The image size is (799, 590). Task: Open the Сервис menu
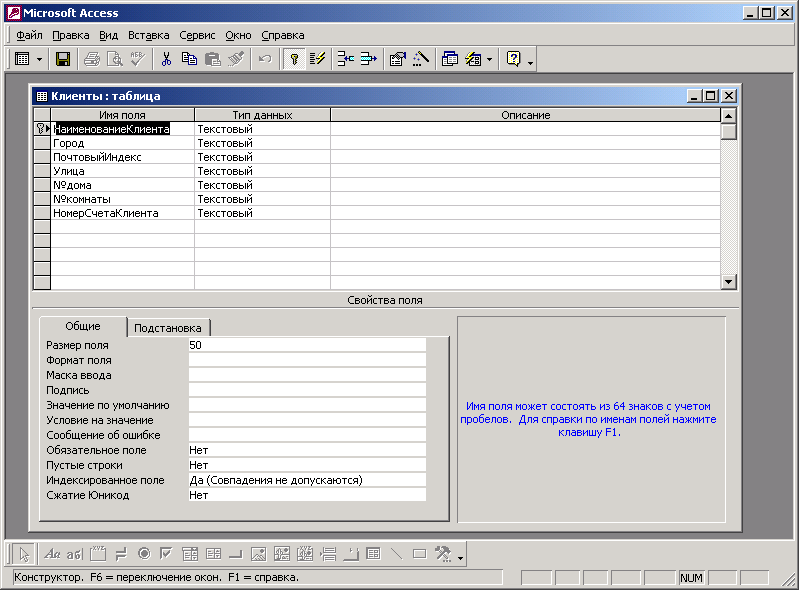(x=197, y=35)
